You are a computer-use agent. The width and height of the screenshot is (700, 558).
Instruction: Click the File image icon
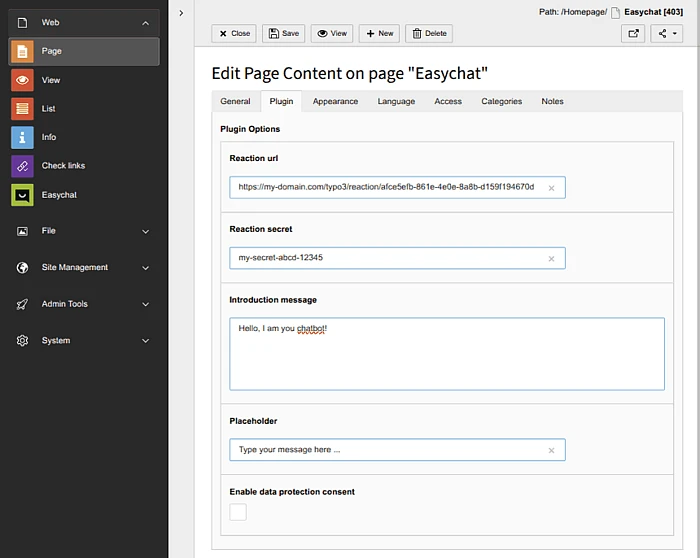22,231
